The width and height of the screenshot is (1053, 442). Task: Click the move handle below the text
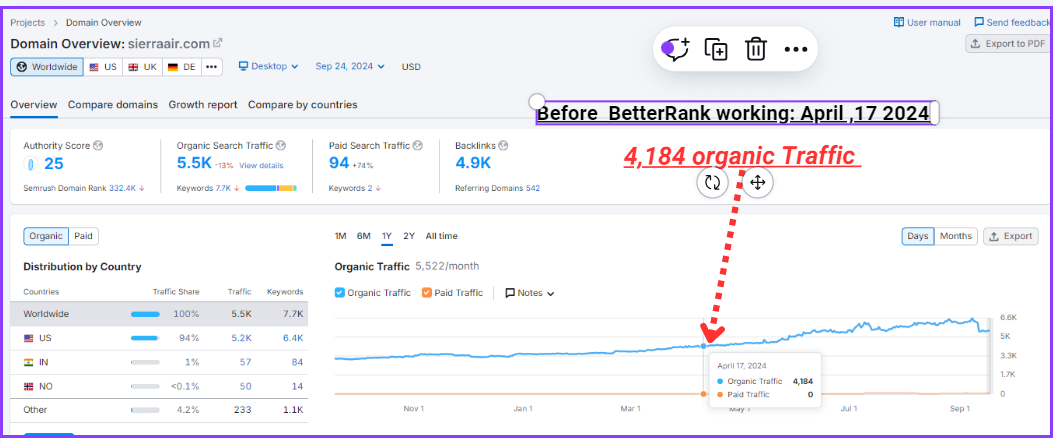(758, 182)
